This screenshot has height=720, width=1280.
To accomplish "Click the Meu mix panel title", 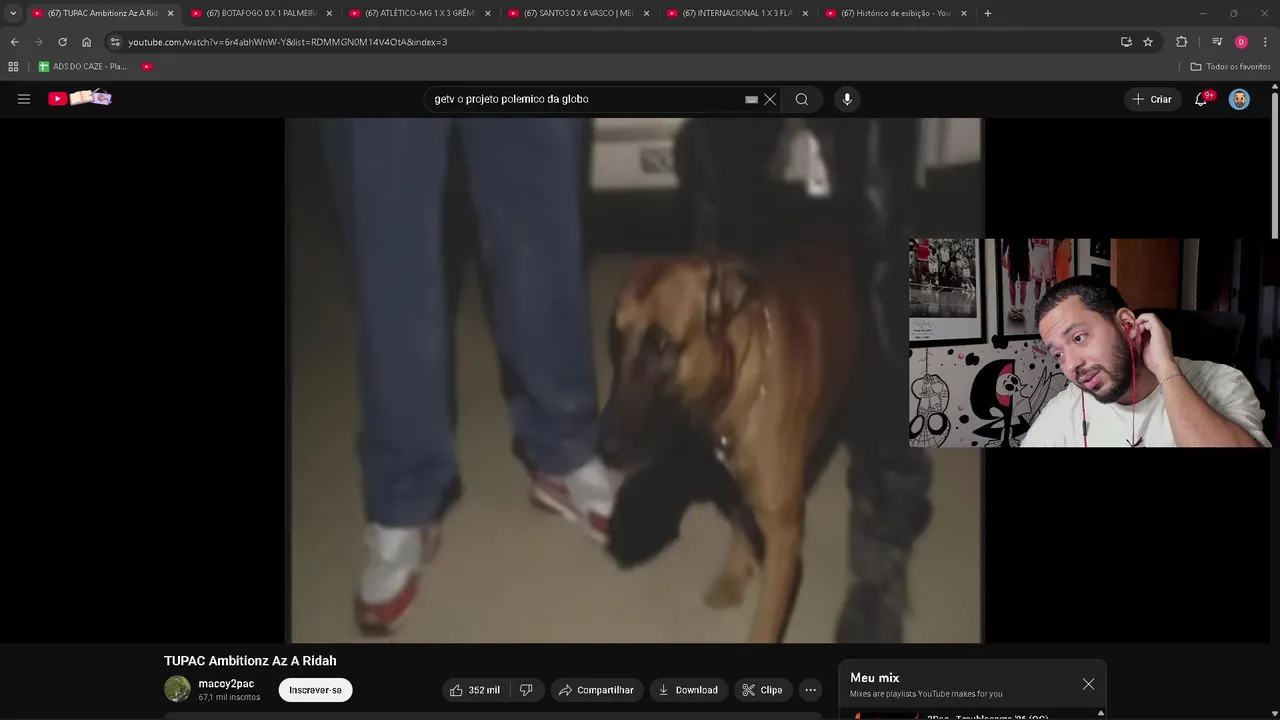I will click(875, 678).
